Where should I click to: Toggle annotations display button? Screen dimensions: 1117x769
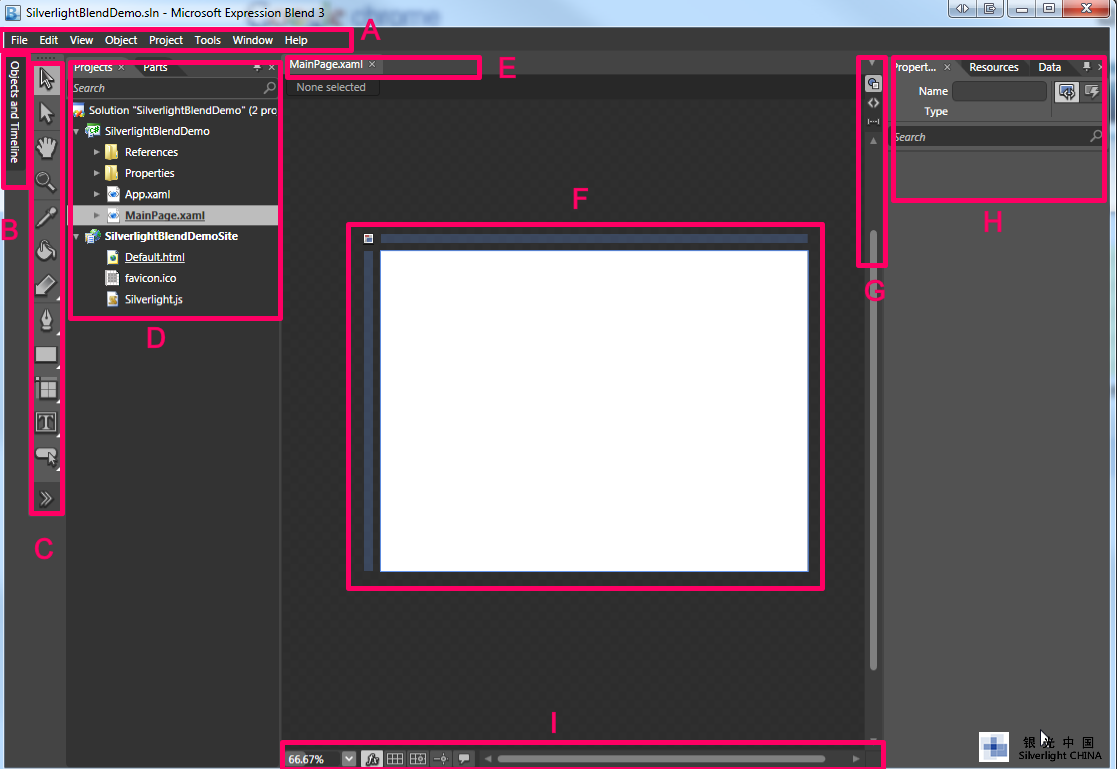[464, 759]
